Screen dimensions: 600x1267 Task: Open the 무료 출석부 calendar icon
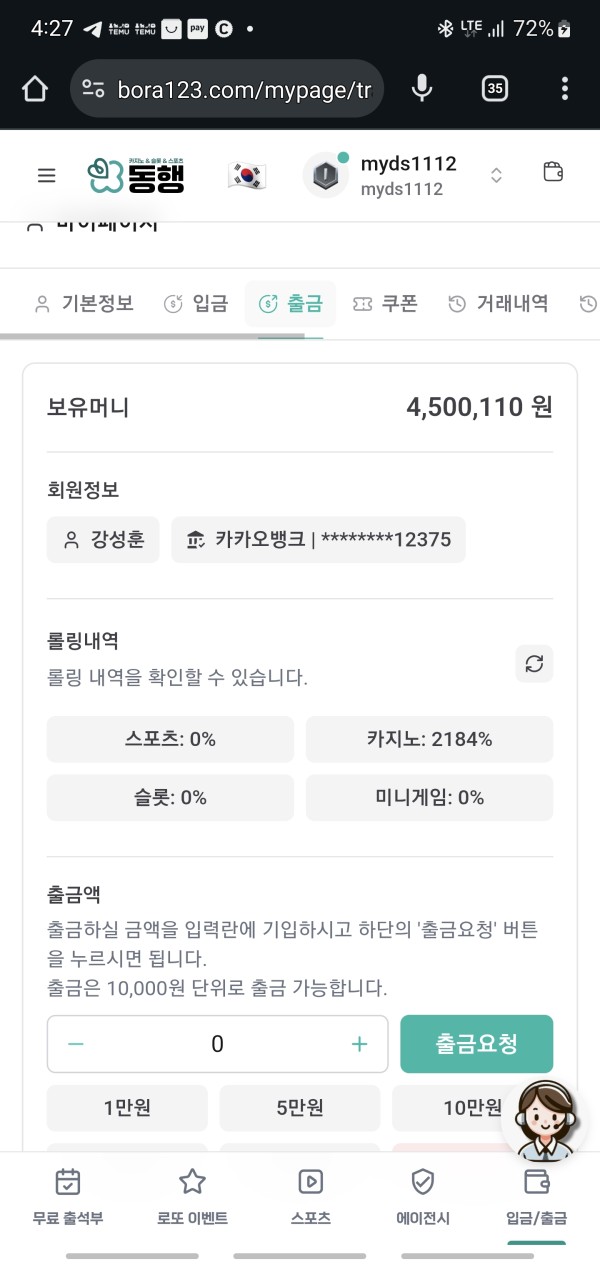click(68, 1182)
